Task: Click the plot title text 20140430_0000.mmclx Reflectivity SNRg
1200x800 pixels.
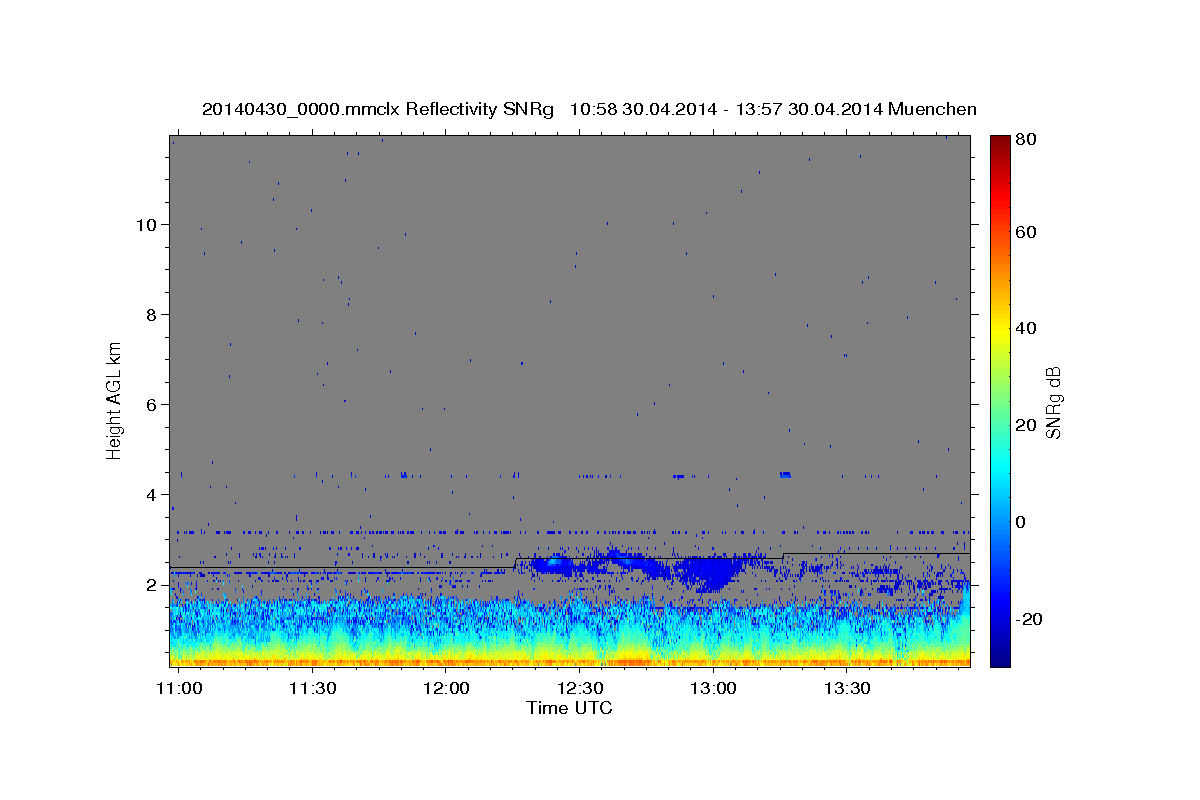Action: click(378, 109)
